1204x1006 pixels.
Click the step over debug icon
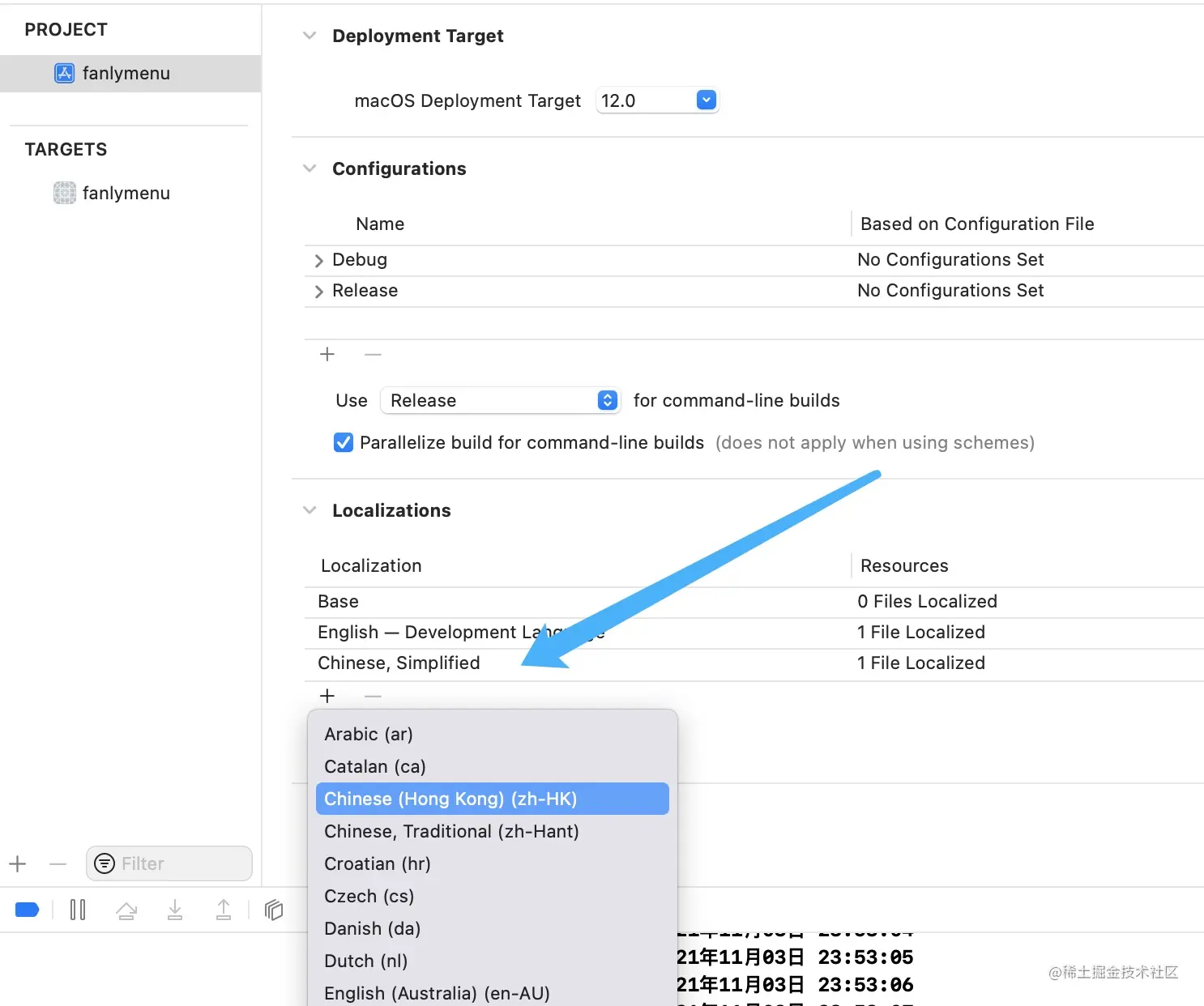pyautogui.click(x=126, y=910)
